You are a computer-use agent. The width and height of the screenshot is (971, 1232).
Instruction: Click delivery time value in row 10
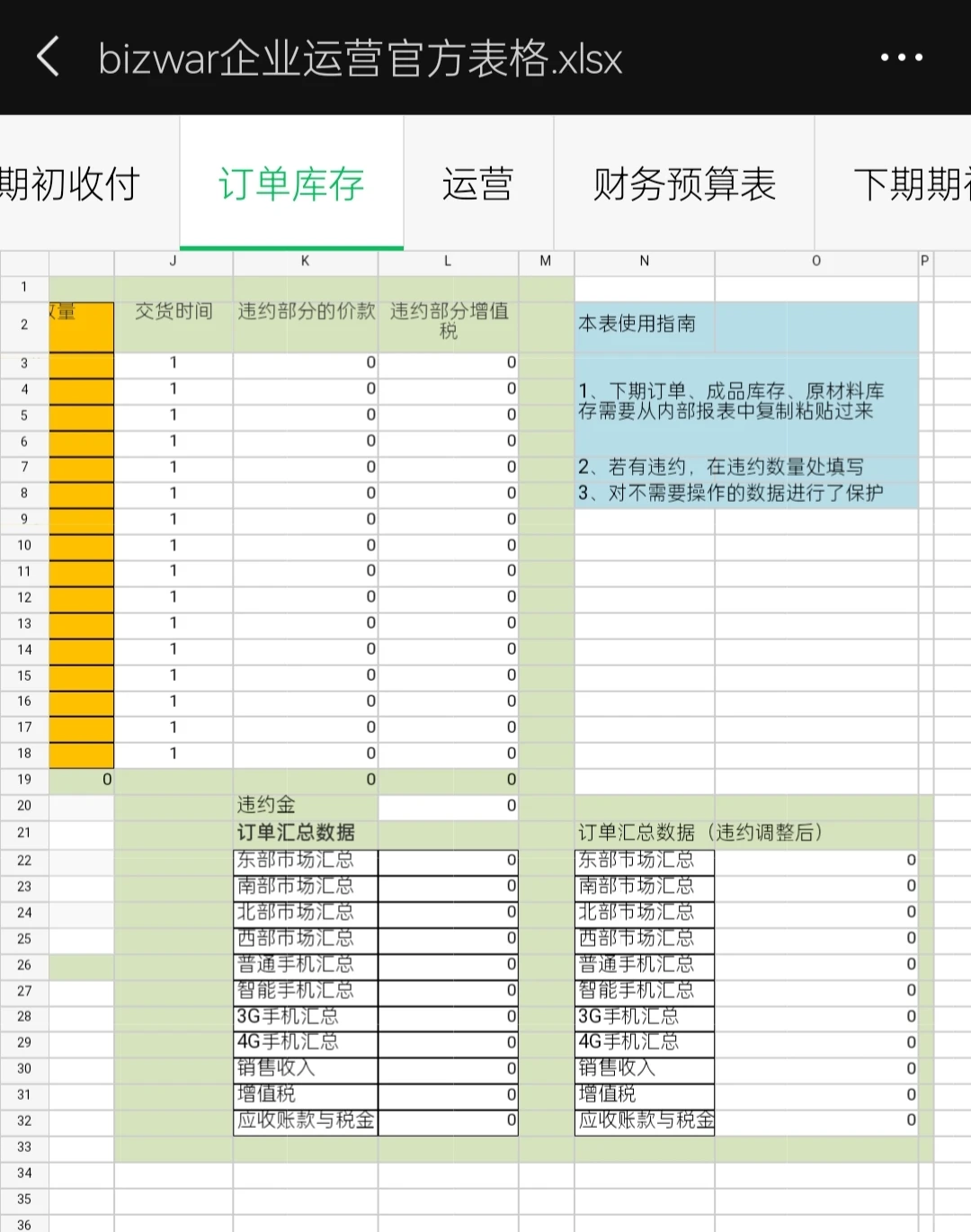click(x=174, y=546)
